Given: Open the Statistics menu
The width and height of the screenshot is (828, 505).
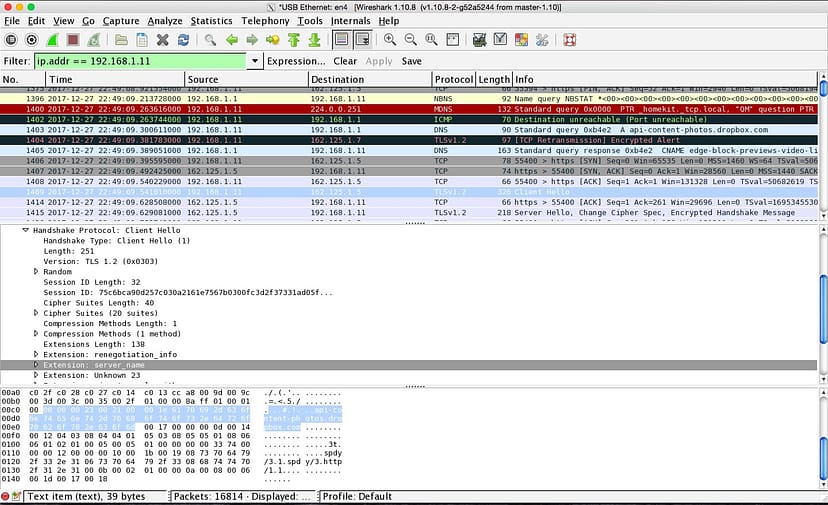Looking at the screenshot, I should 211,20.
